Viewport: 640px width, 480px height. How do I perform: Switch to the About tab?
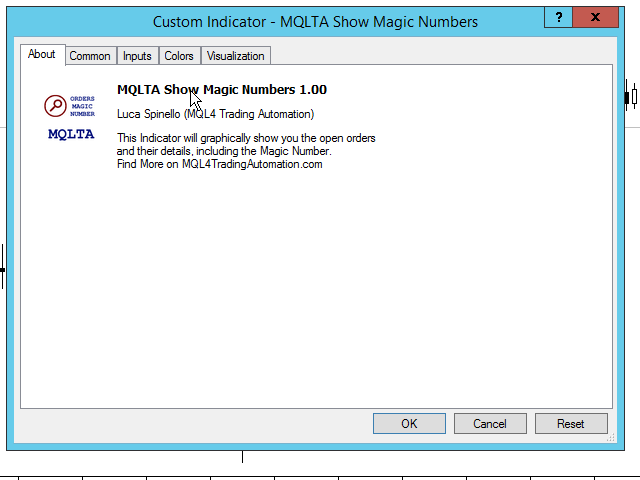(x=42, y=54)
